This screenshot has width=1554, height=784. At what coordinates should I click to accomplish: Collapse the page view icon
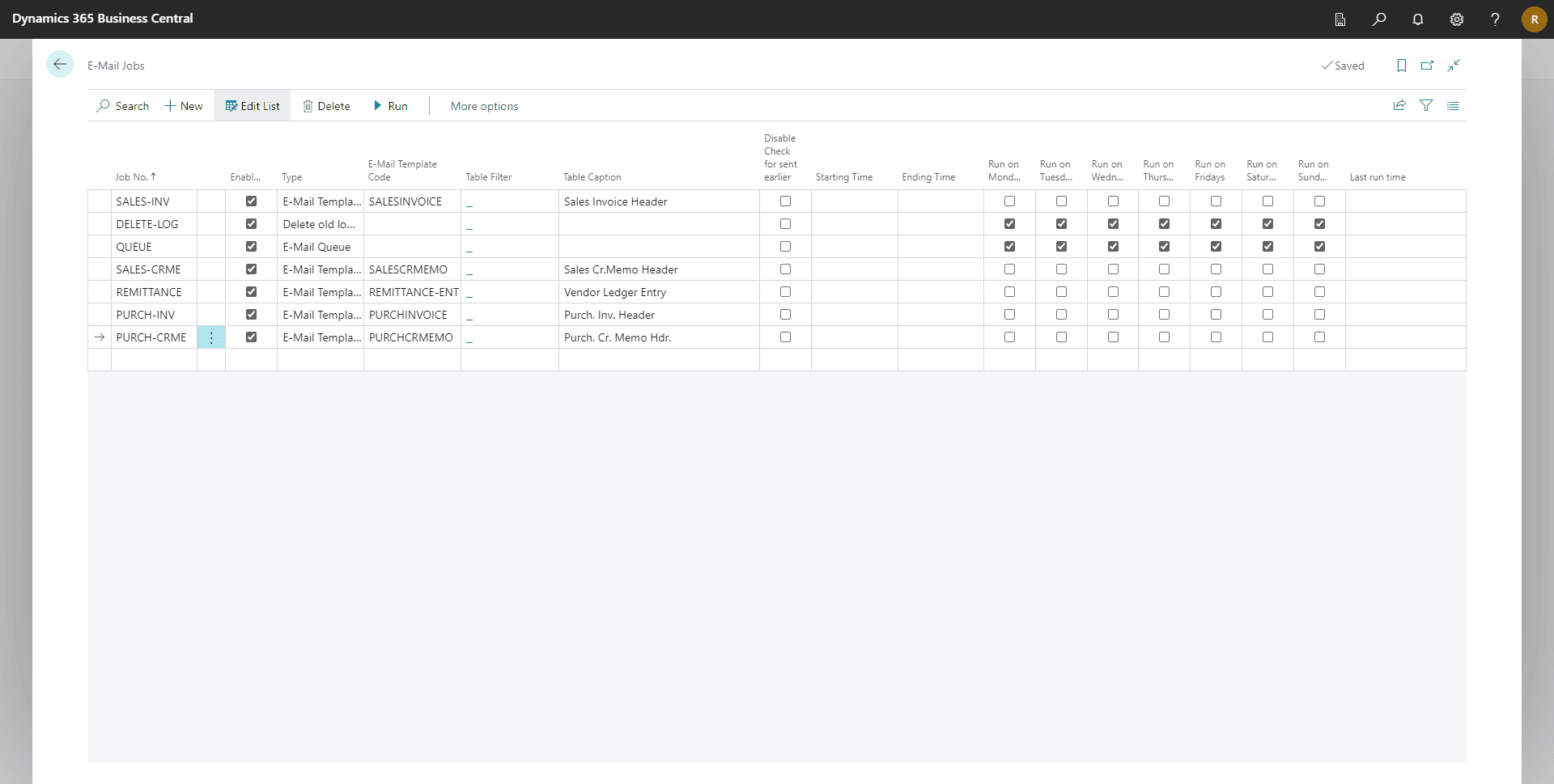point(1454,66)
